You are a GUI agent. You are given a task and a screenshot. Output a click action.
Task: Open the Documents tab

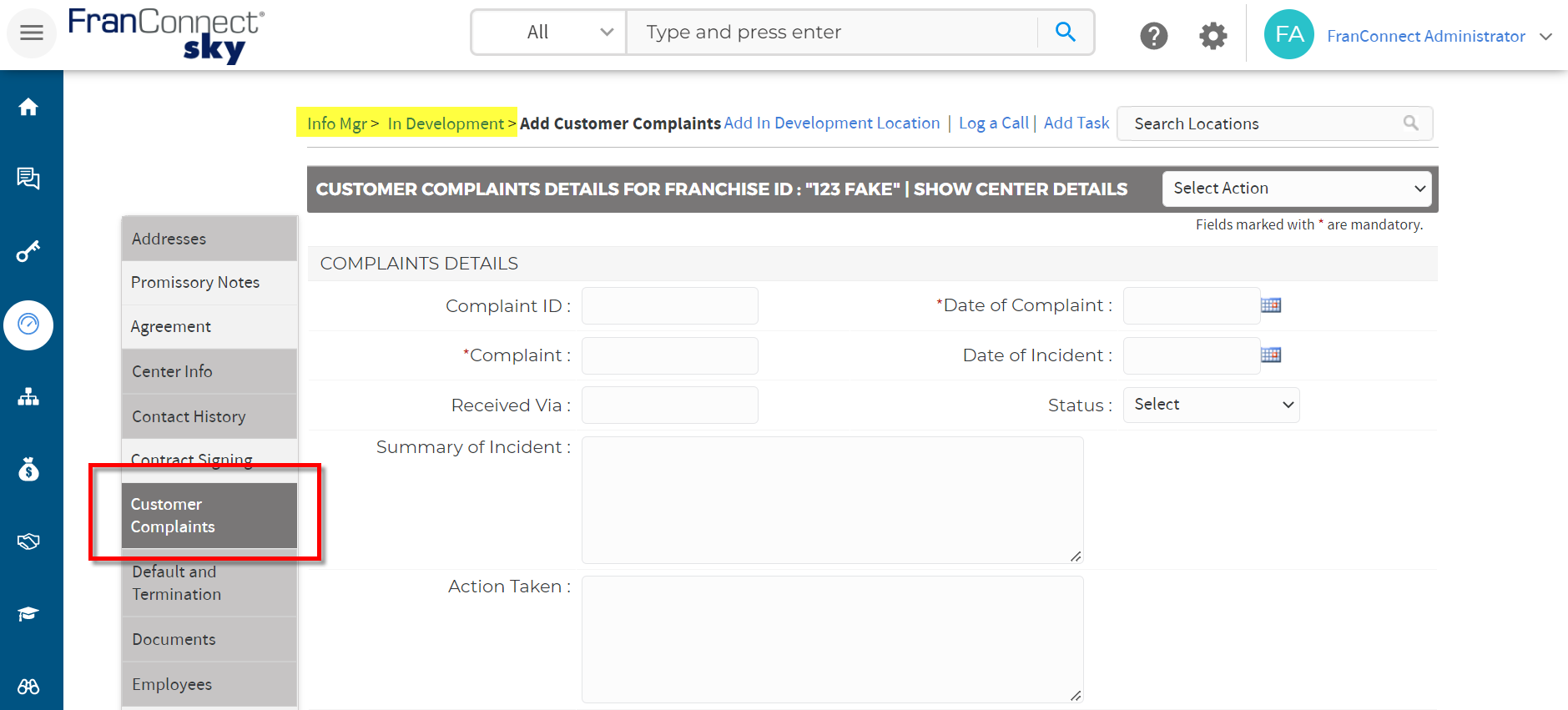pyautogui.click(x=209, y=640)
